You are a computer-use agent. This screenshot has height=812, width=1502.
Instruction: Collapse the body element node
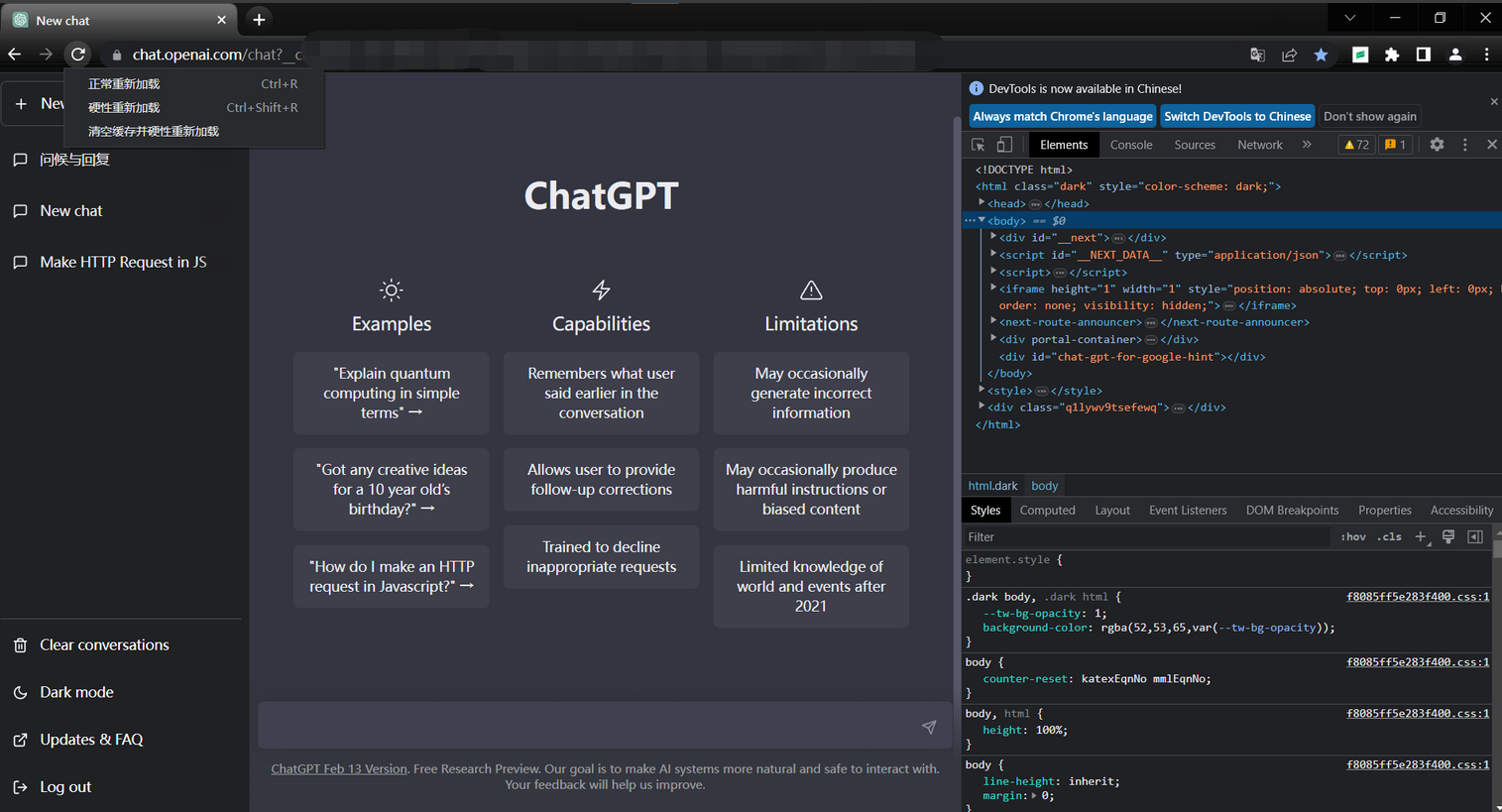(x=982, y=220)
